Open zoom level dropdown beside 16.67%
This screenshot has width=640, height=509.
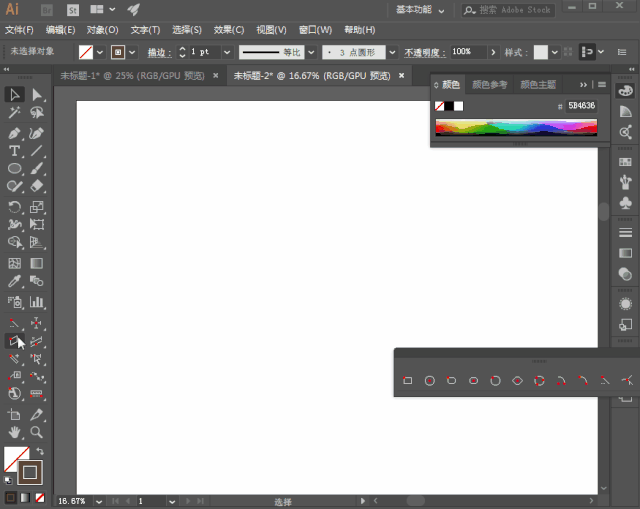tap(99, 501)
